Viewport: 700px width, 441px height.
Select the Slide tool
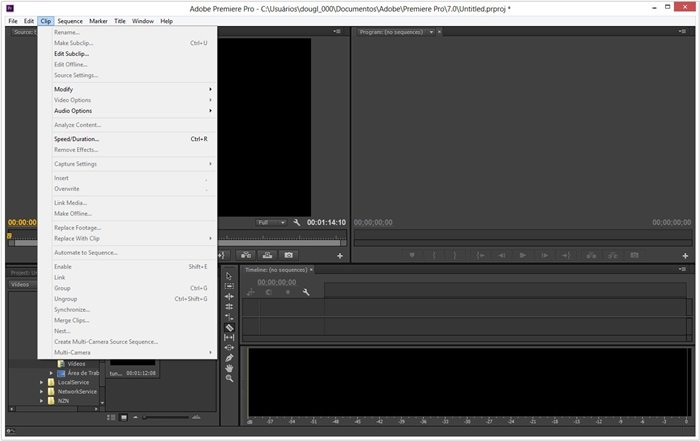coord(229,347)
